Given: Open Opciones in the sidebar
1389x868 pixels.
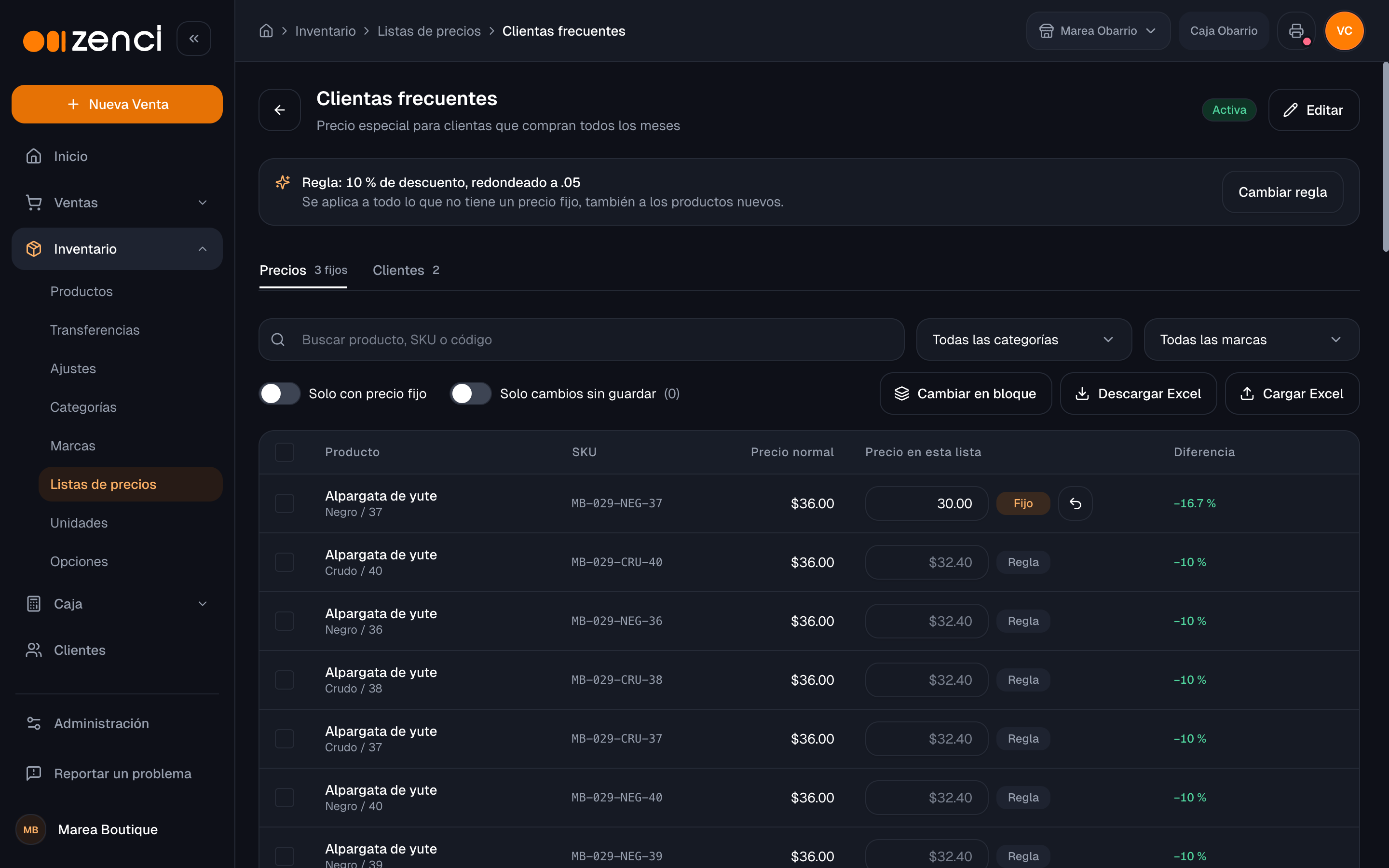Looking at the screenshot, I should [79, 561].
